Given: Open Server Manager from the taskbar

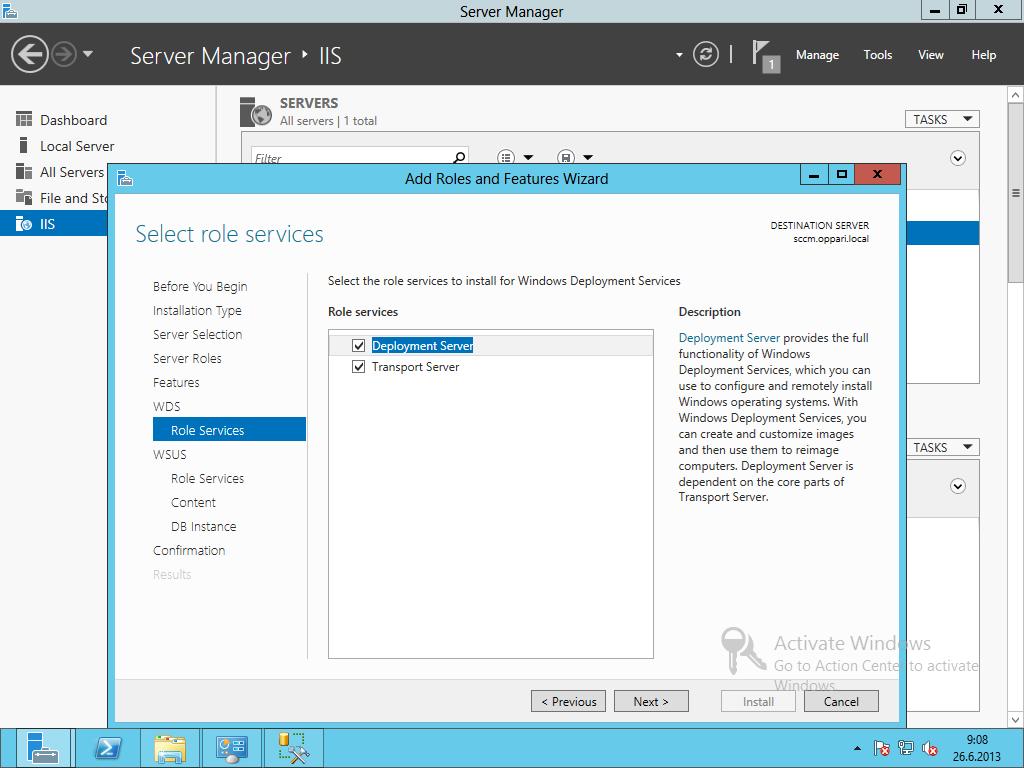Looking at the screenshot, I should tap(43, 748).
